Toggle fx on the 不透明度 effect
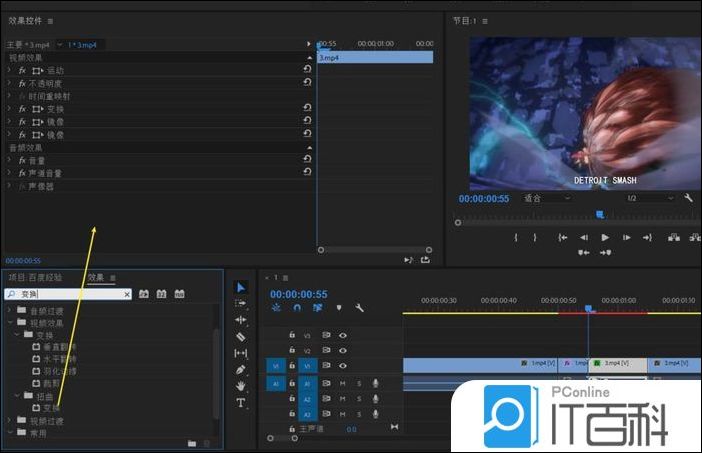Image resolution: width=702 pixels, height=453 pixels. (21, 84)
